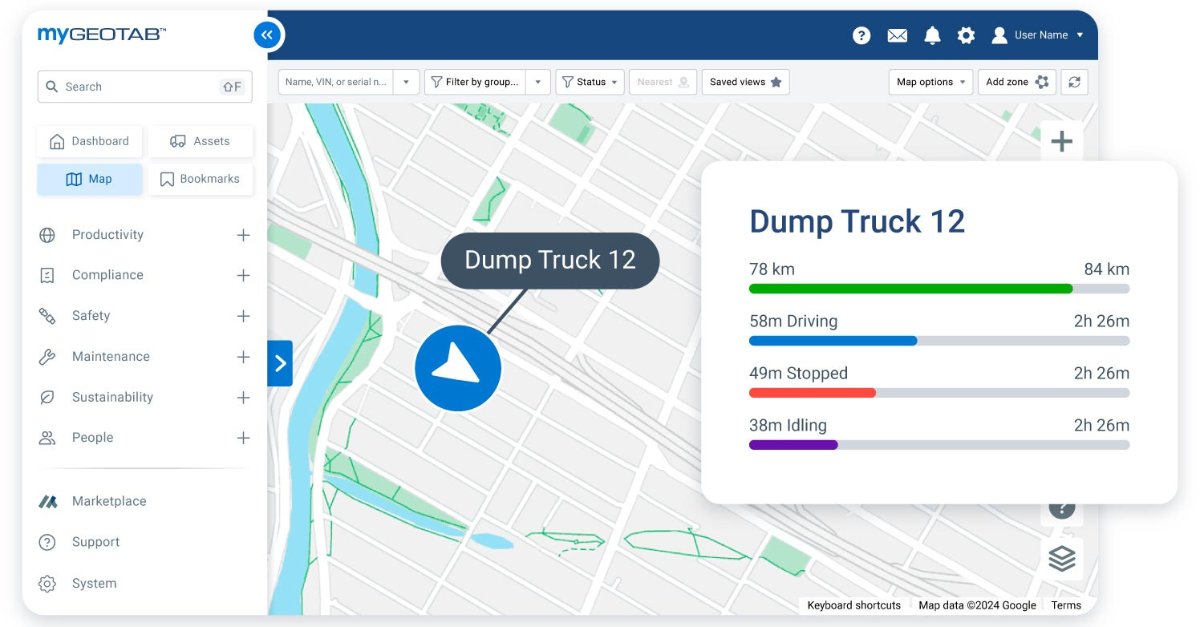Click the 38m Idling label
Image resolution: width=1200 pixels, height=627 pixels.
click(788, 425)
